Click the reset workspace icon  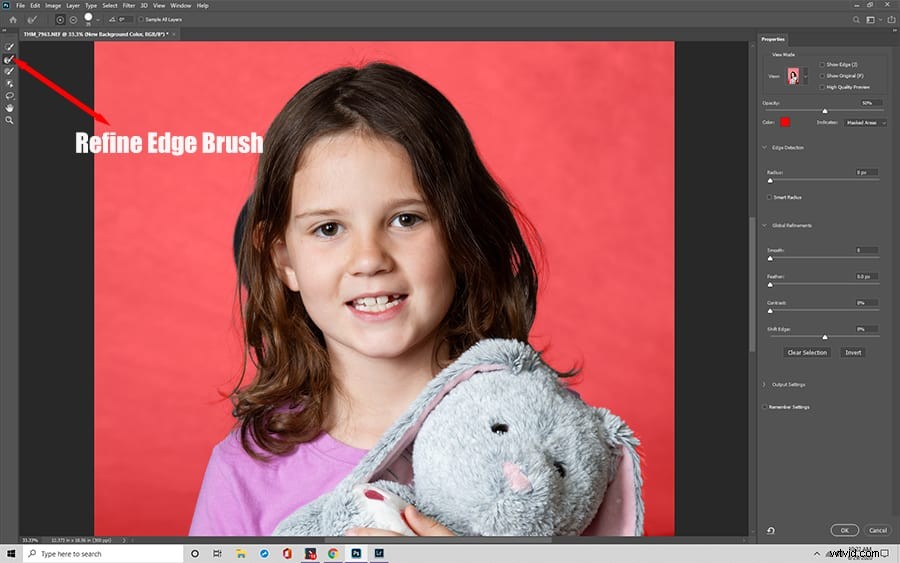[770, 530]
